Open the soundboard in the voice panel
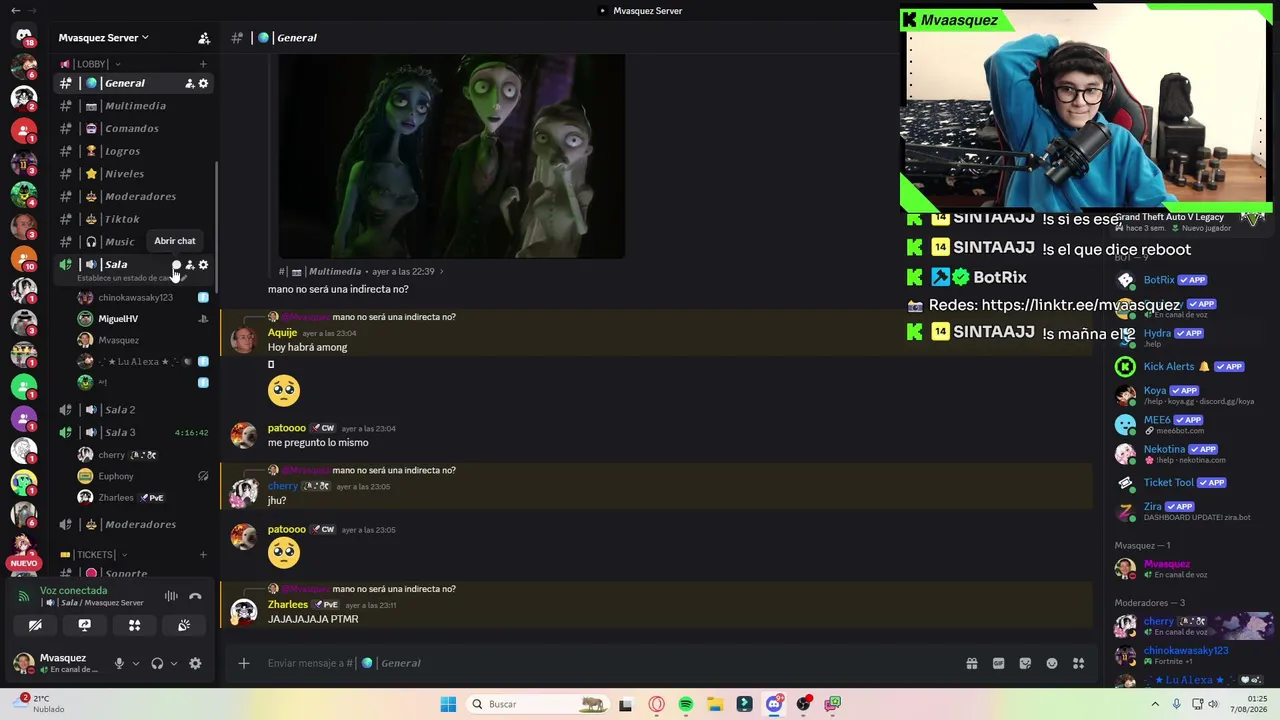Viewport: 1280px width, 720px height. point(184,626)
